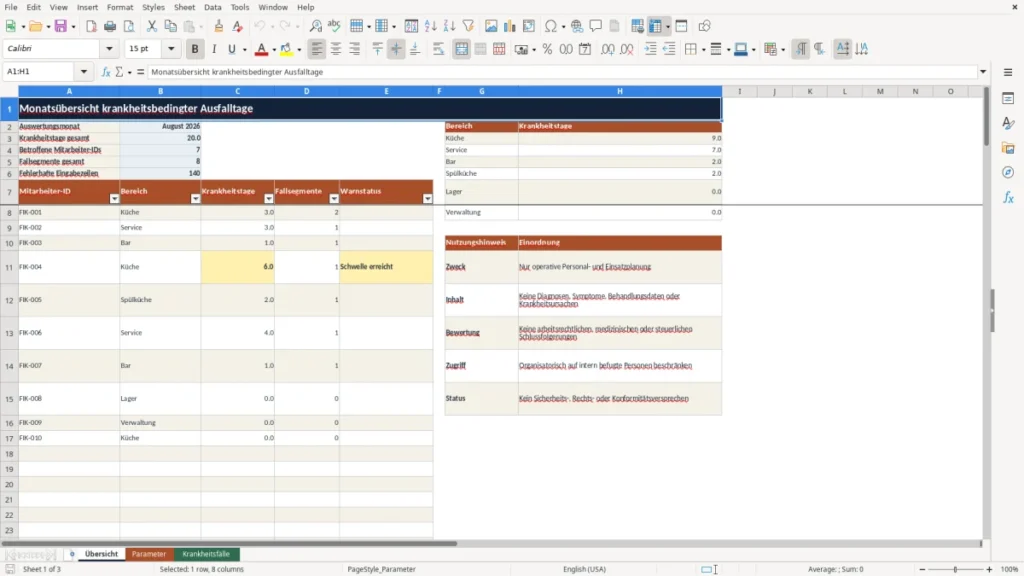Click the Open folder icon

point(35,26)
